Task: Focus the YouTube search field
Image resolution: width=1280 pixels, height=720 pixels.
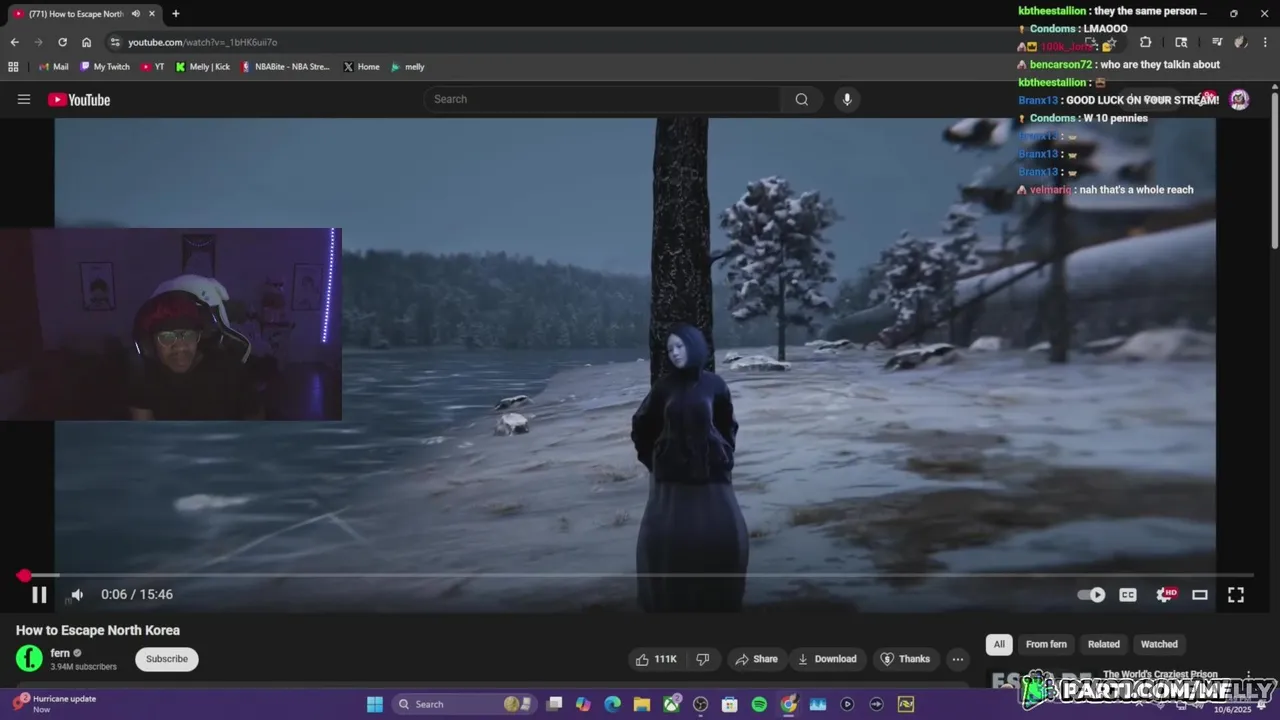Action: [x=602, y=99]
